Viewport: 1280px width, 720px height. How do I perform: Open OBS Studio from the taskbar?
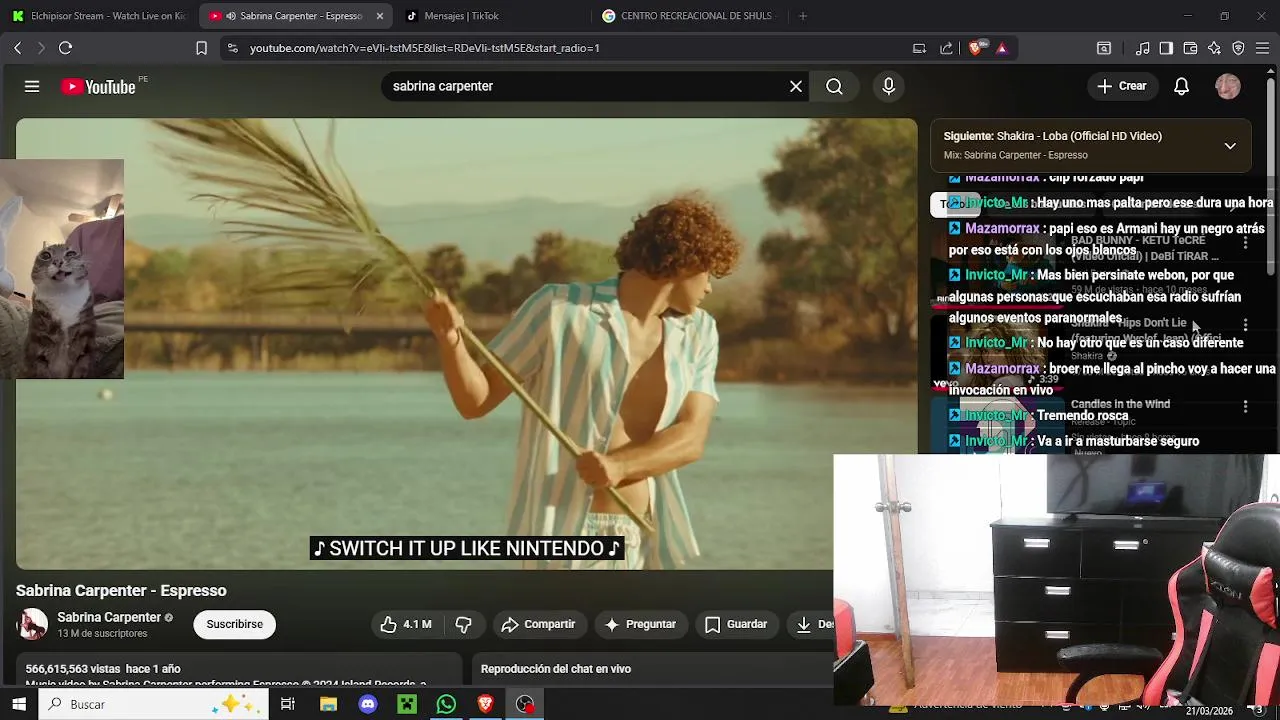(525, 704)
